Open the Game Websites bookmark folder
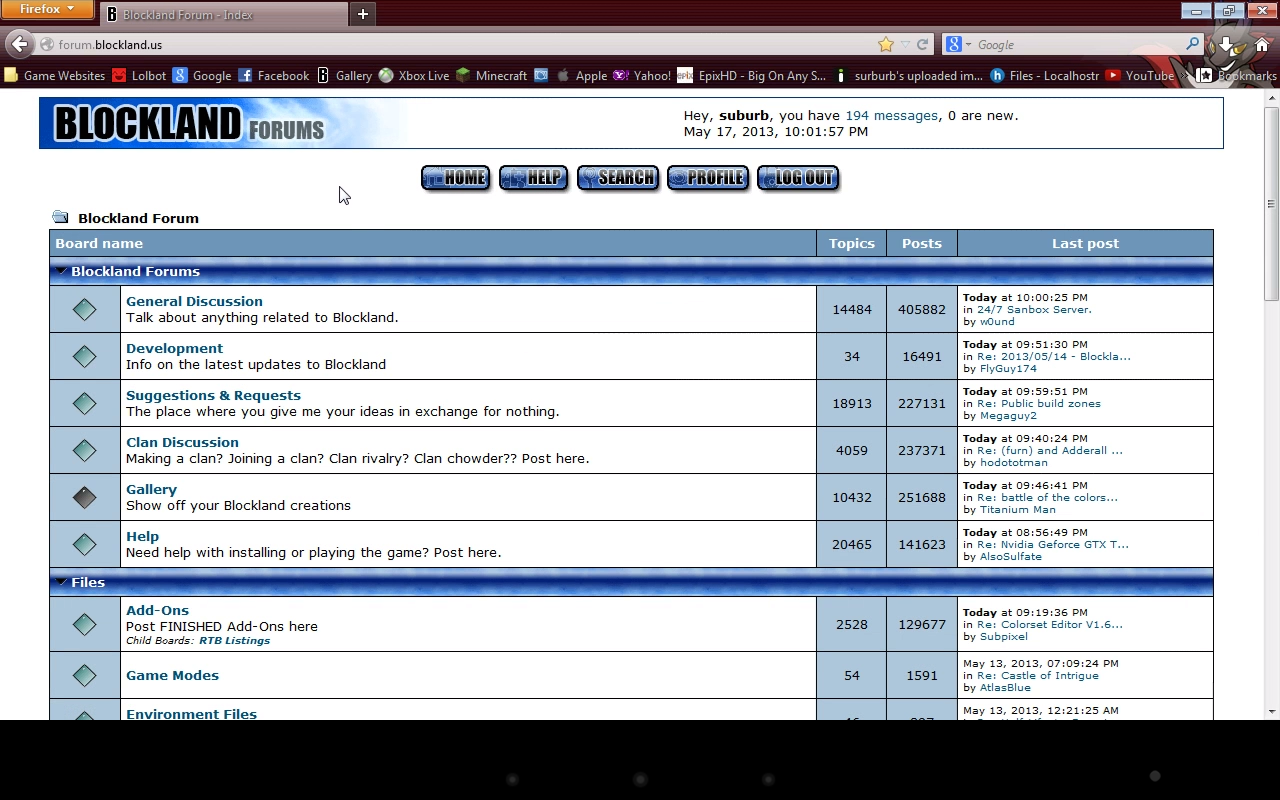This screenshot has width=1280, height=800. pyautogui.click(x=55, y=75)
